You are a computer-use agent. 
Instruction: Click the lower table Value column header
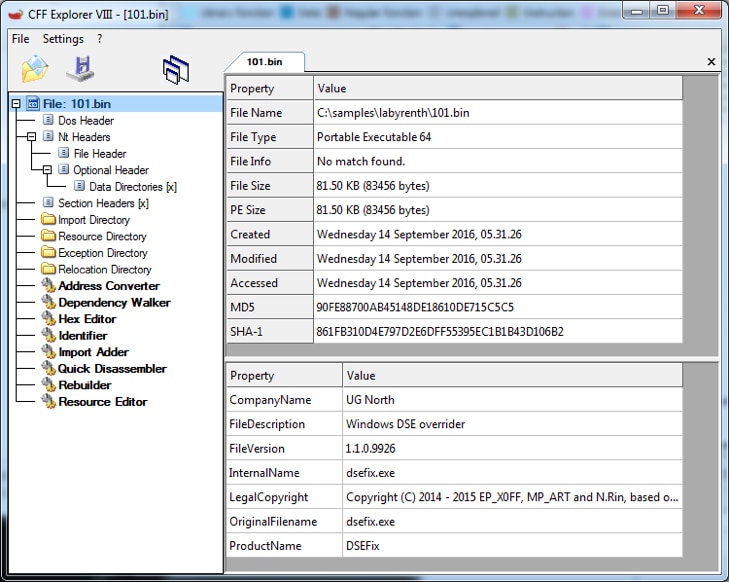[x=513, y=375]
